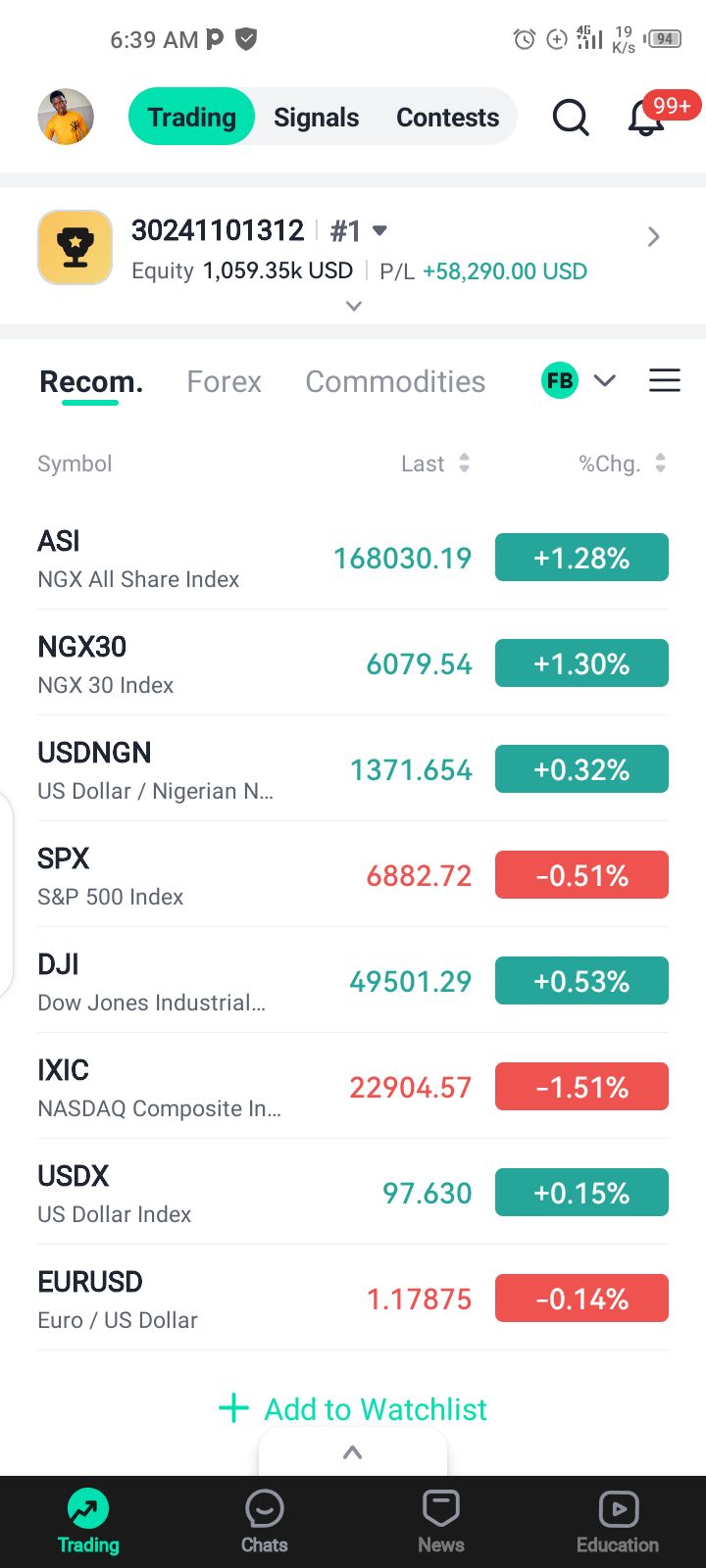The height and width of the screenshot is (1568, 706).
Task: Tap Add to Watchlist
Action: coord(353,1409)
